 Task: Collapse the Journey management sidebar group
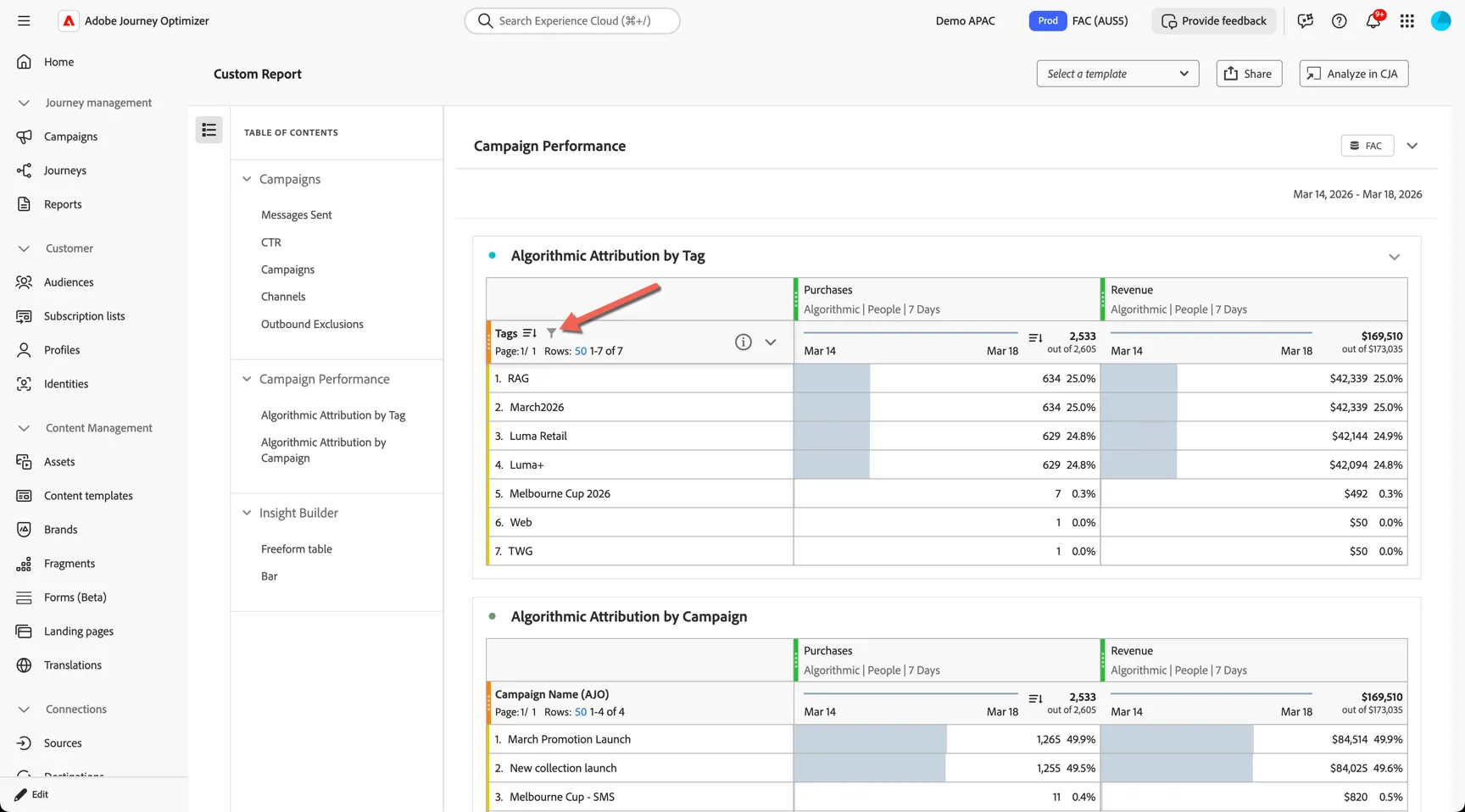pos(24,103)
